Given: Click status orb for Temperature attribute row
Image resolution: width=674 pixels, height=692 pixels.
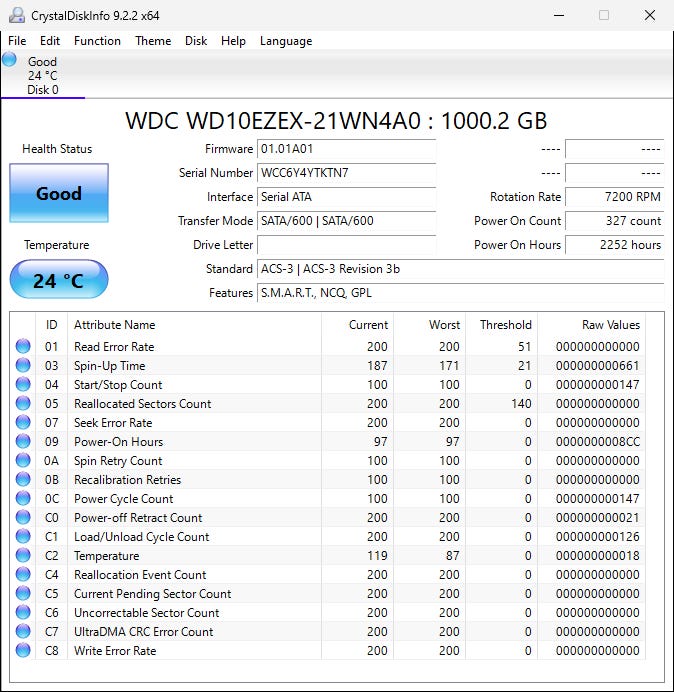Looking at the screenshot, I should click(23, 555).
